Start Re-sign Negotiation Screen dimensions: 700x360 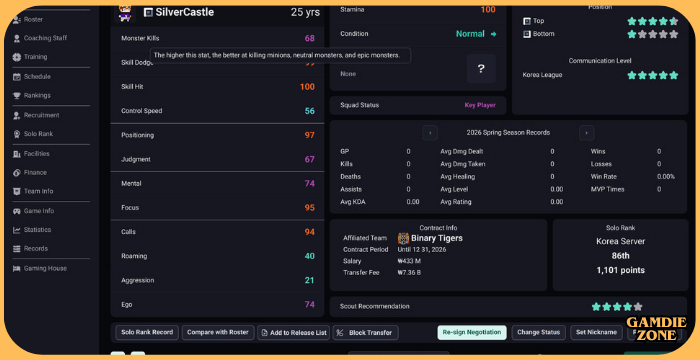coord(472,333)
